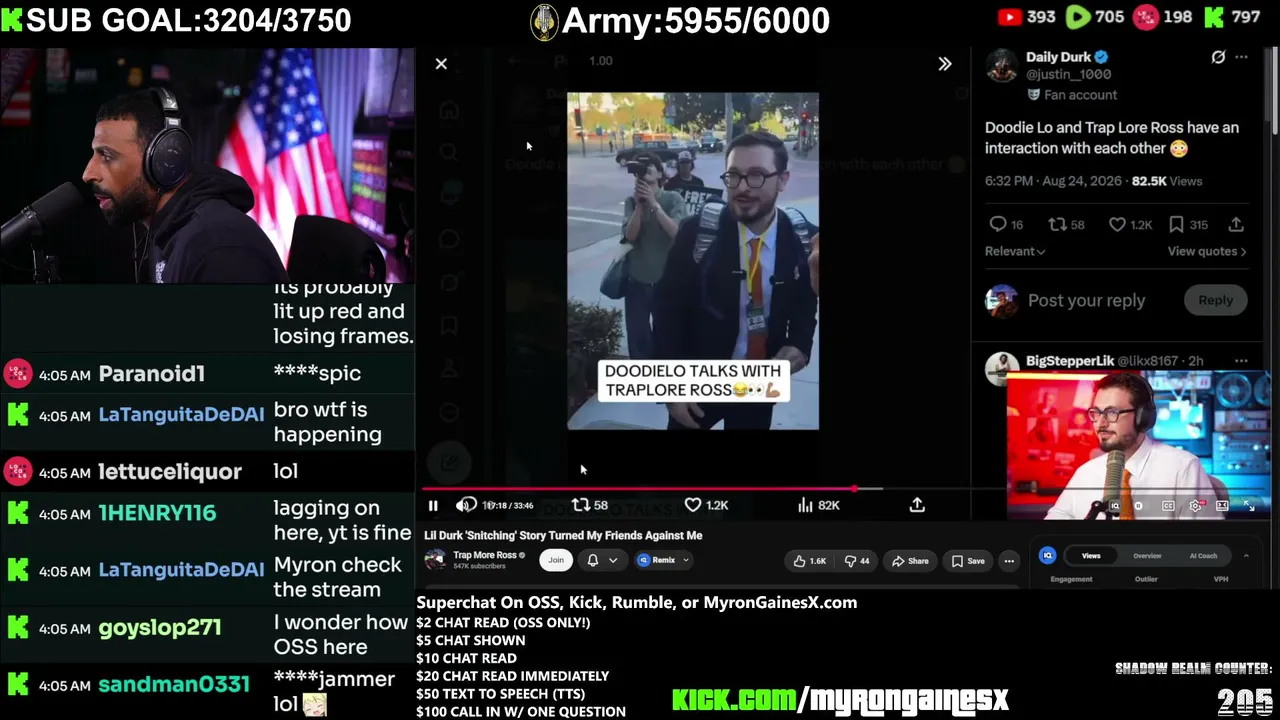Open the Trap More Ross channel name
Viewport: 1280px width, 720px height.
[x=485, y=555]
